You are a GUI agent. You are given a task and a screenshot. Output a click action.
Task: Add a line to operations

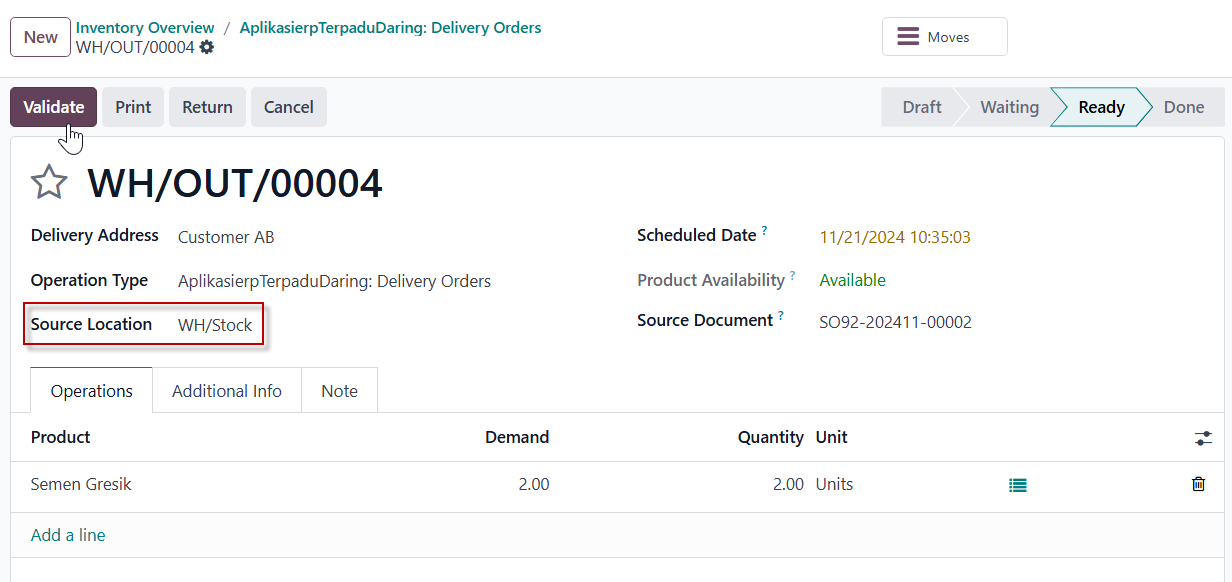[68, 535]
